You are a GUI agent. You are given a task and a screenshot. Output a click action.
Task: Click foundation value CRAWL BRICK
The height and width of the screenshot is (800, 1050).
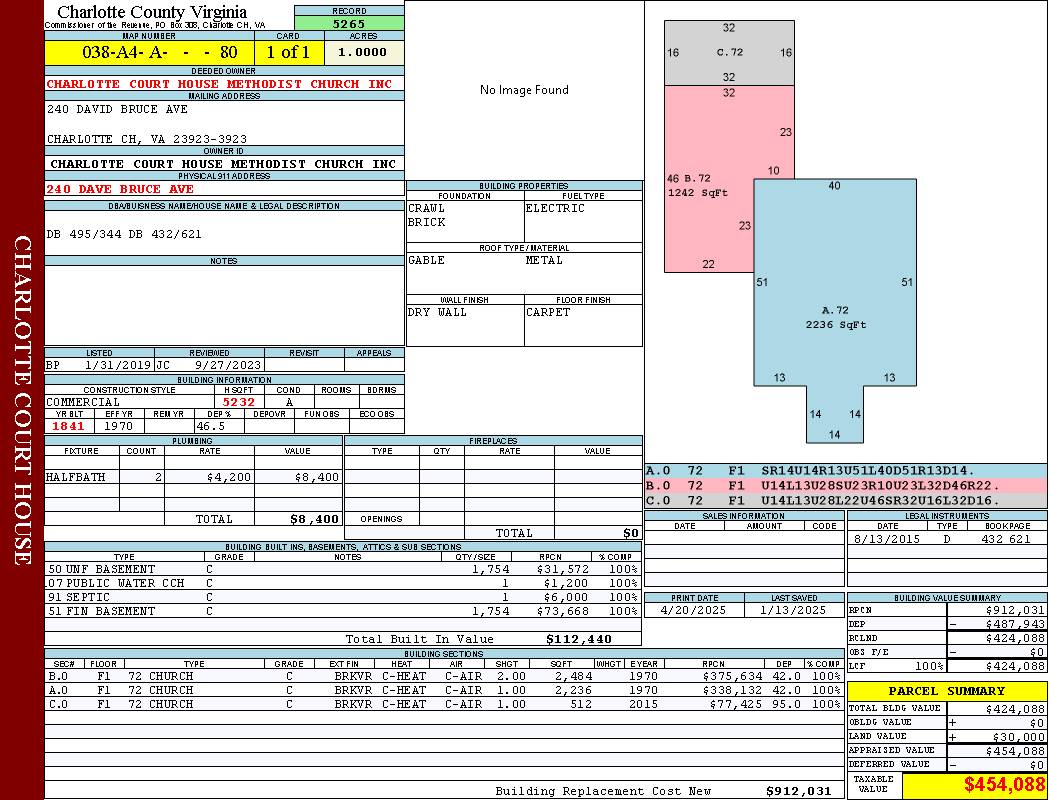pos(427,215)
